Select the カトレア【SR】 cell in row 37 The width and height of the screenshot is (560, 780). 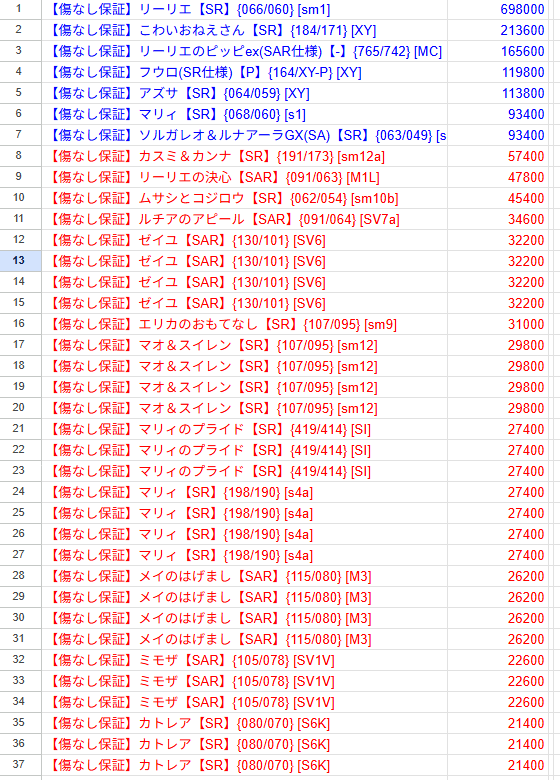(x=244, y=765)
